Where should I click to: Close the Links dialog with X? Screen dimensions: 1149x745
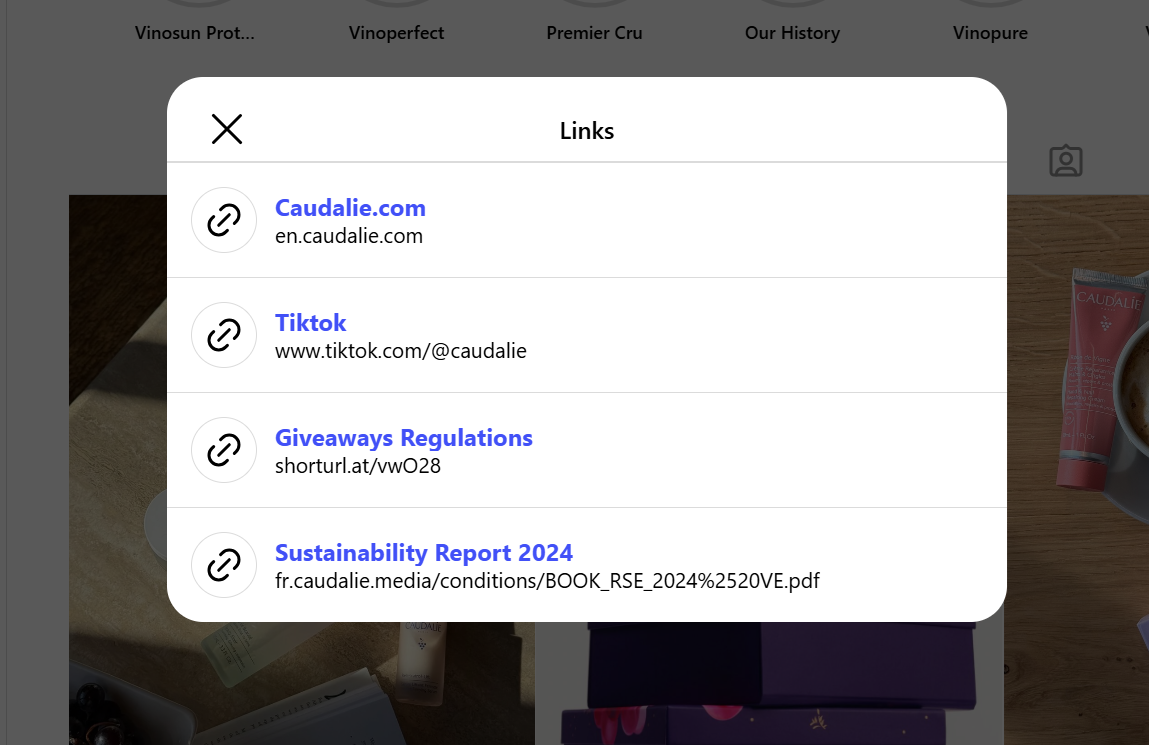pyautogui.click(x=227, y=129)
